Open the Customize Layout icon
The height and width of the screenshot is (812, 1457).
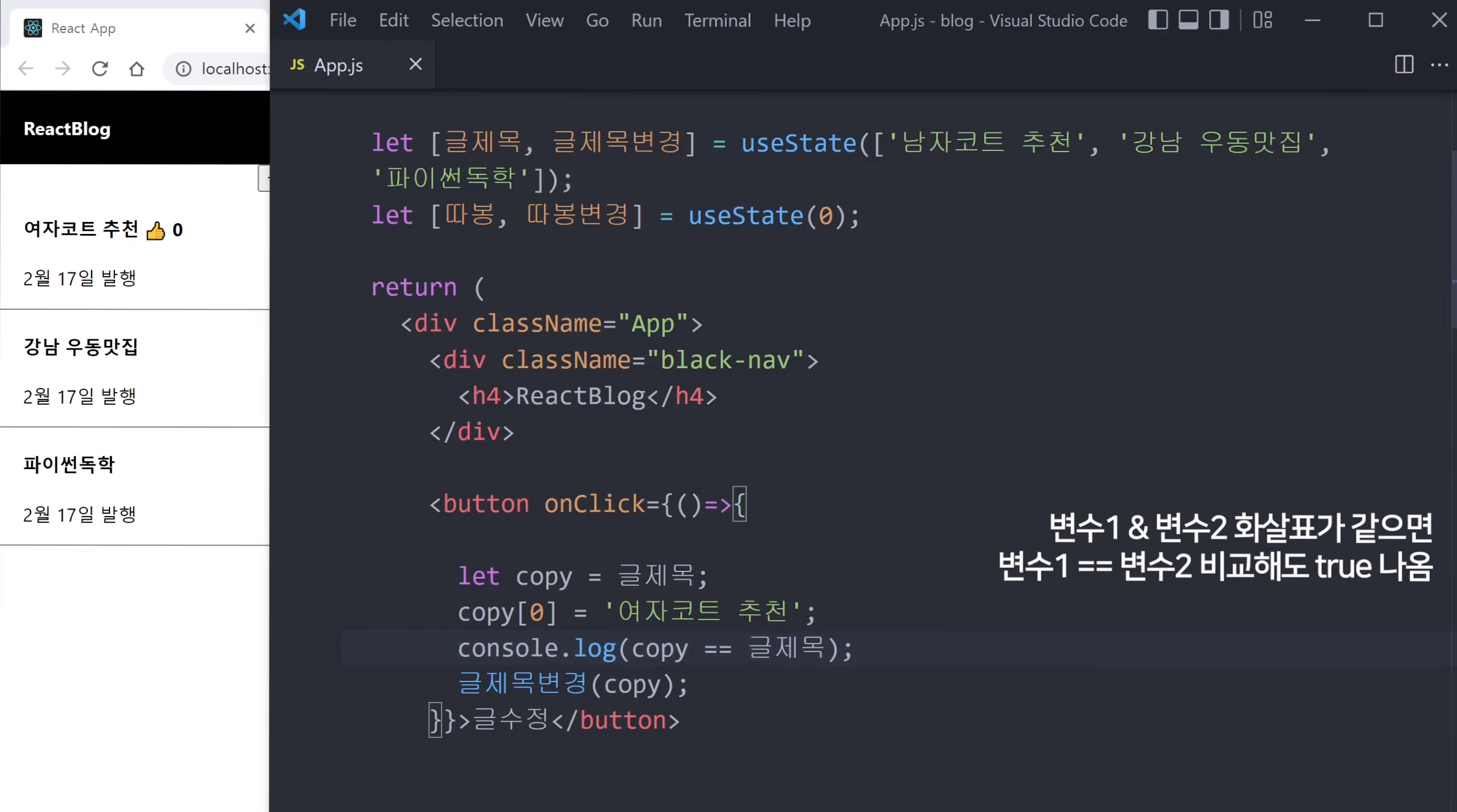tap(1263, 20)
